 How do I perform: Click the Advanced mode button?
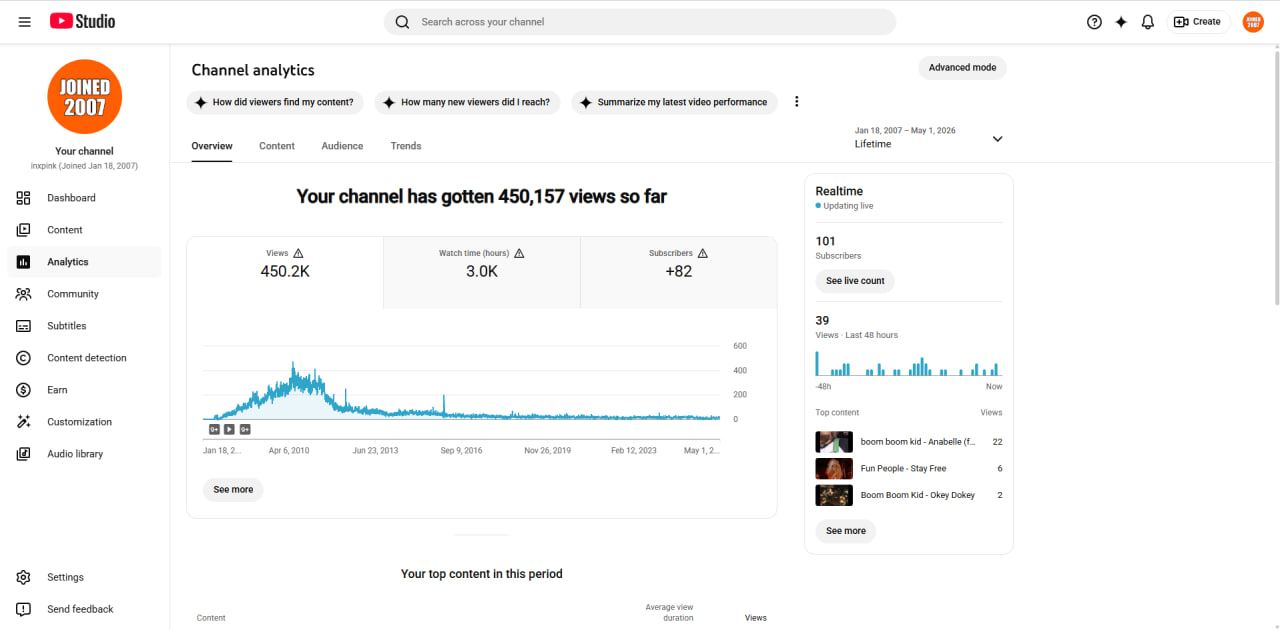pos(962,68)
